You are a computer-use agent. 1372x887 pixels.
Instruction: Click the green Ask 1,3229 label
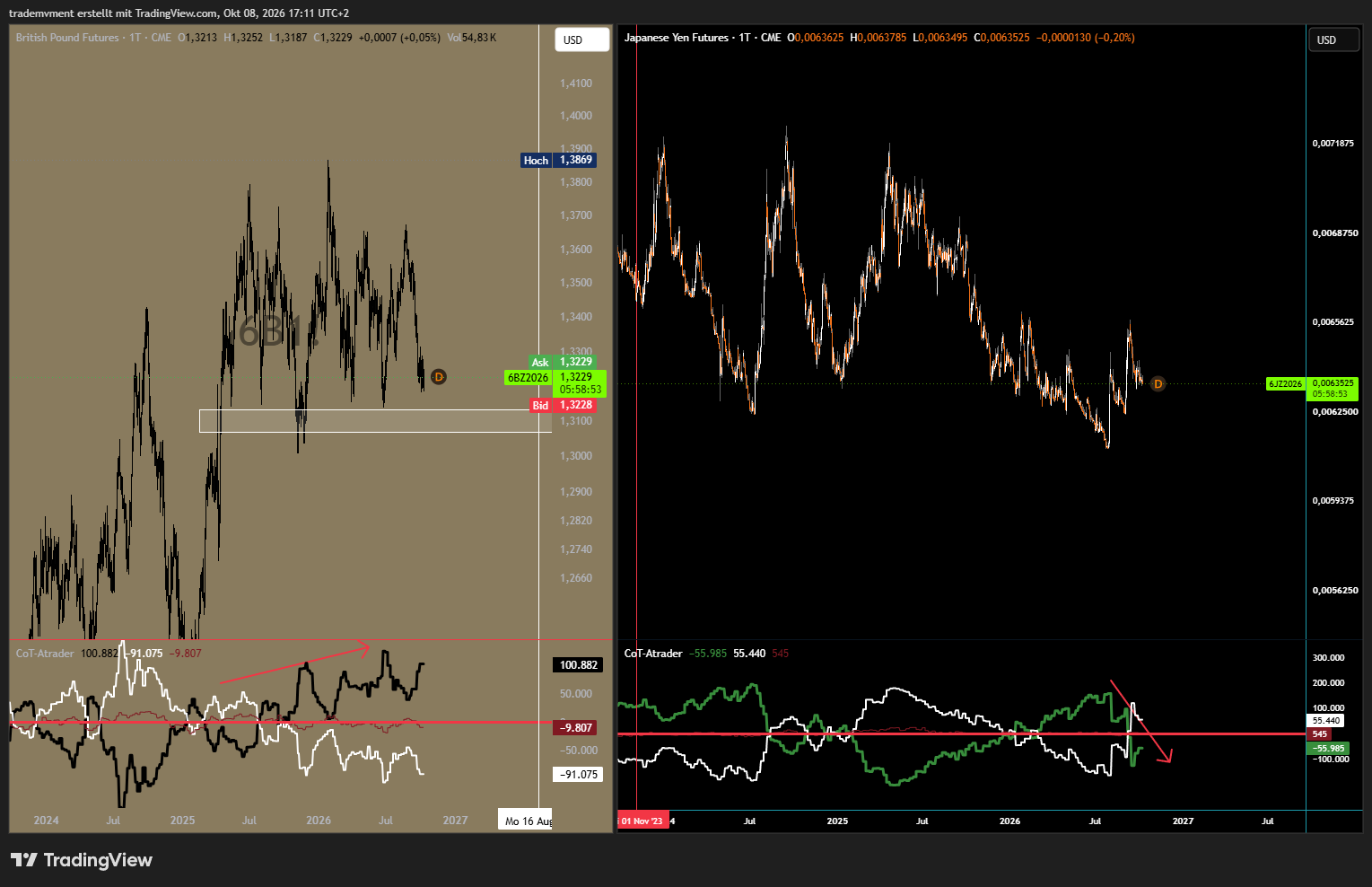click(x=563, y=363)
